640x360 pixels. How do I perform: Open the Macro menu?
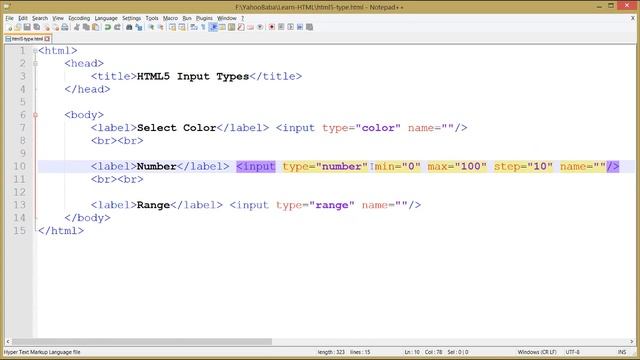coord(170,18)
